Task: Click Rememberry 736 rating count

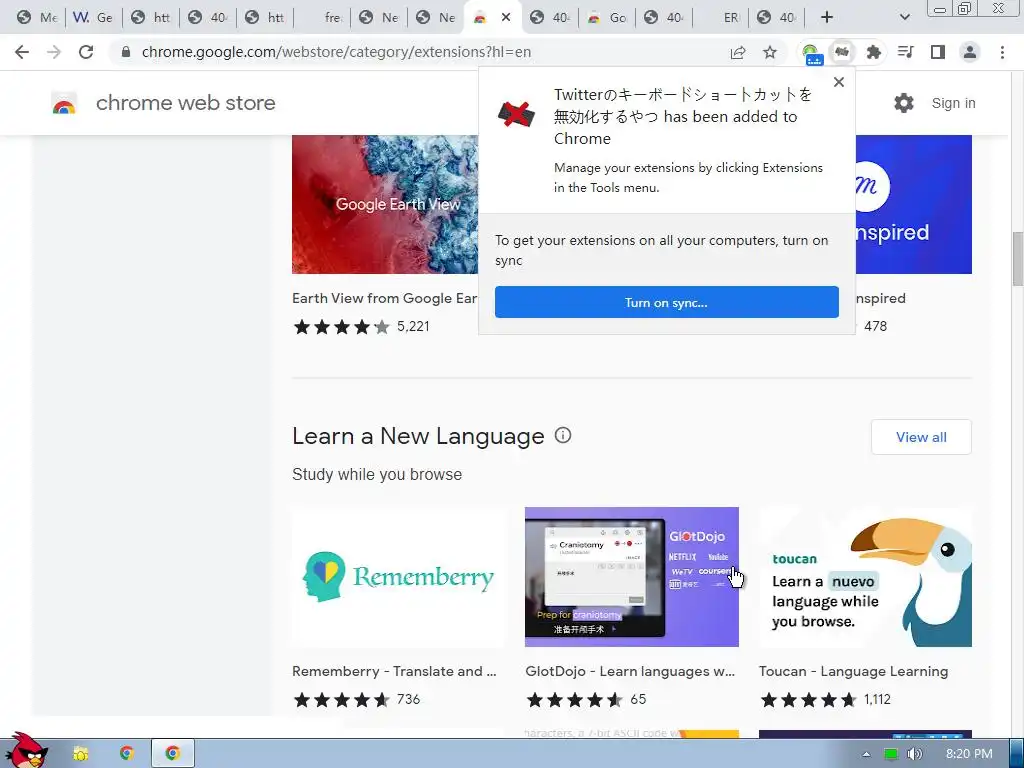Action: 408,699
